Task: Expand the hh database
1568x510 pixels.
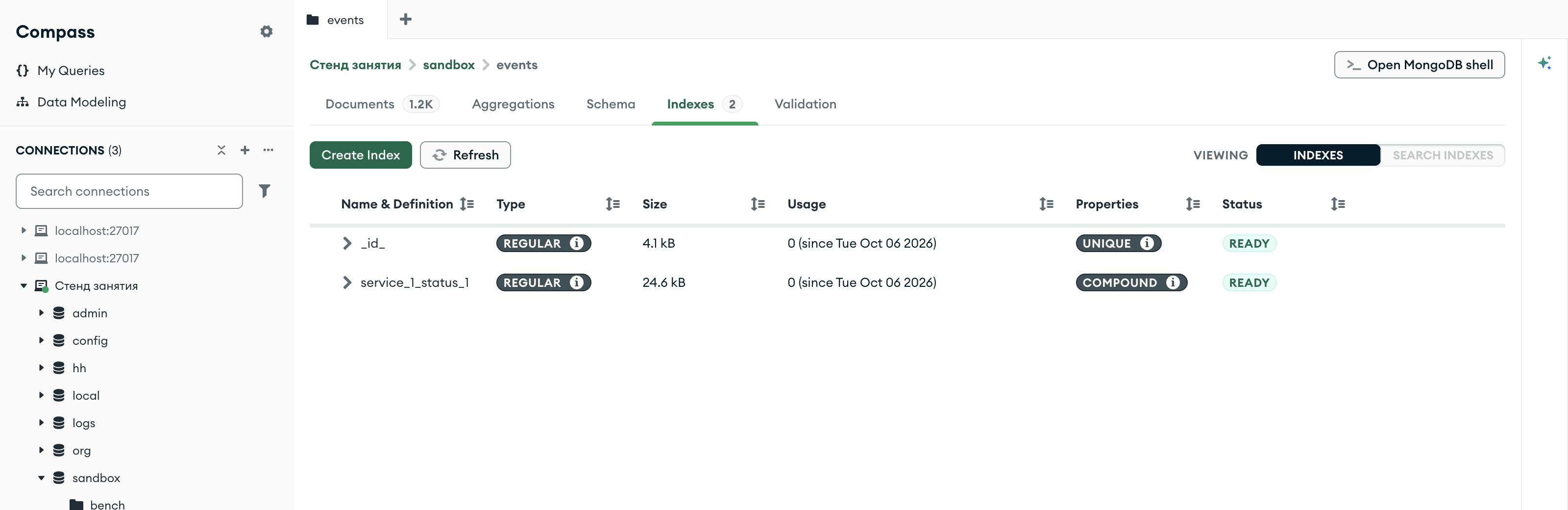Action: 41,368
